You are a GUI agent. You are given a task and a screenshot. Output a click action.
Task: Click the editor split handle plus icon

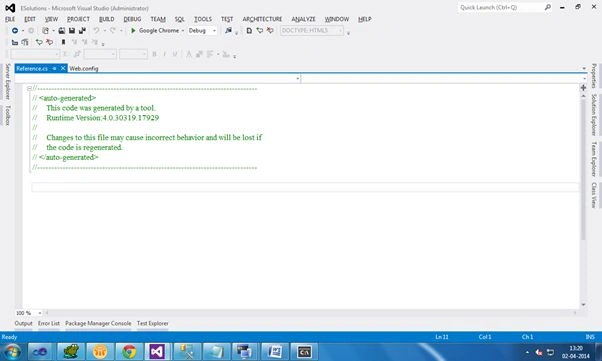point(583,88)
